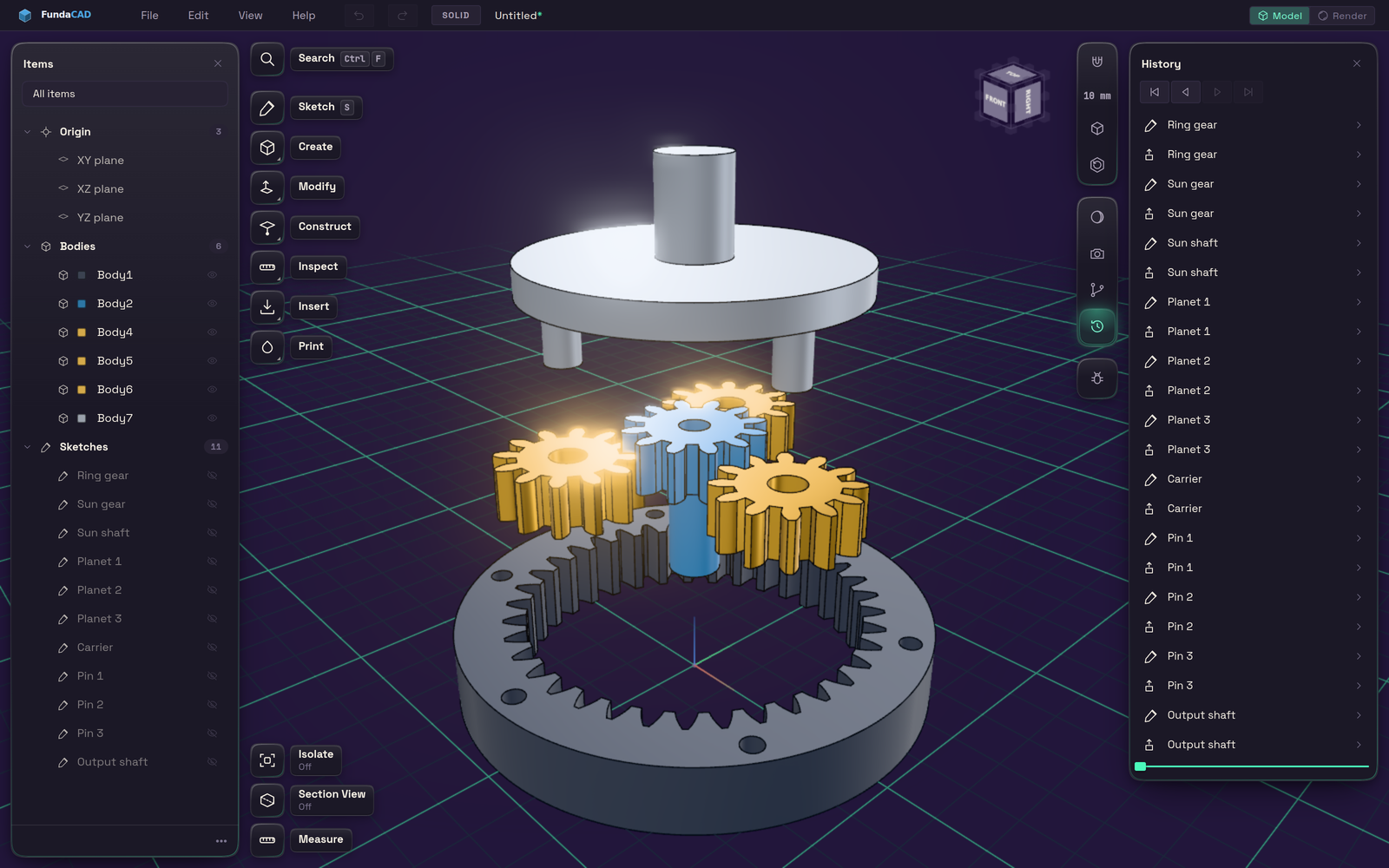Image resolution: width=1389 pixels, height=868 pixels.
Task: Collapse the Bodies group
Action: click(27, 247)
